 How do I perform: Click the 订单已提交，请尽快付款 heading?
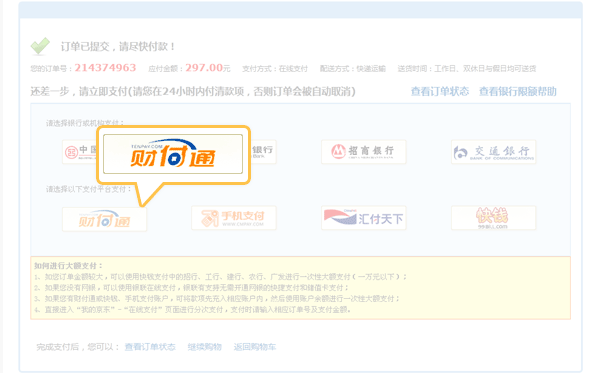118,47
